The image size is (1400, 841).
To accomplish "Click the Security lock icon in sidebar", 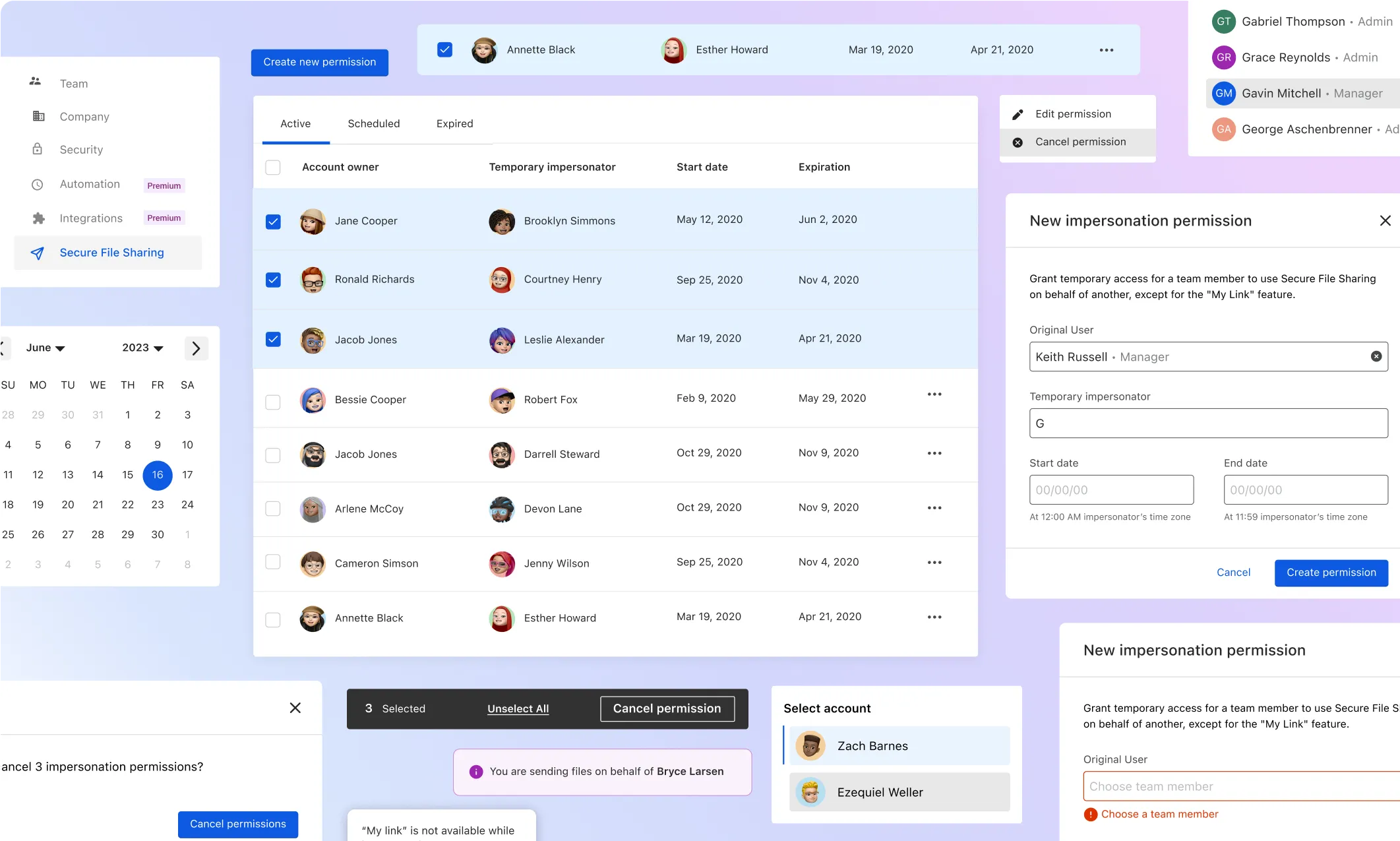I will click(38, 149).
